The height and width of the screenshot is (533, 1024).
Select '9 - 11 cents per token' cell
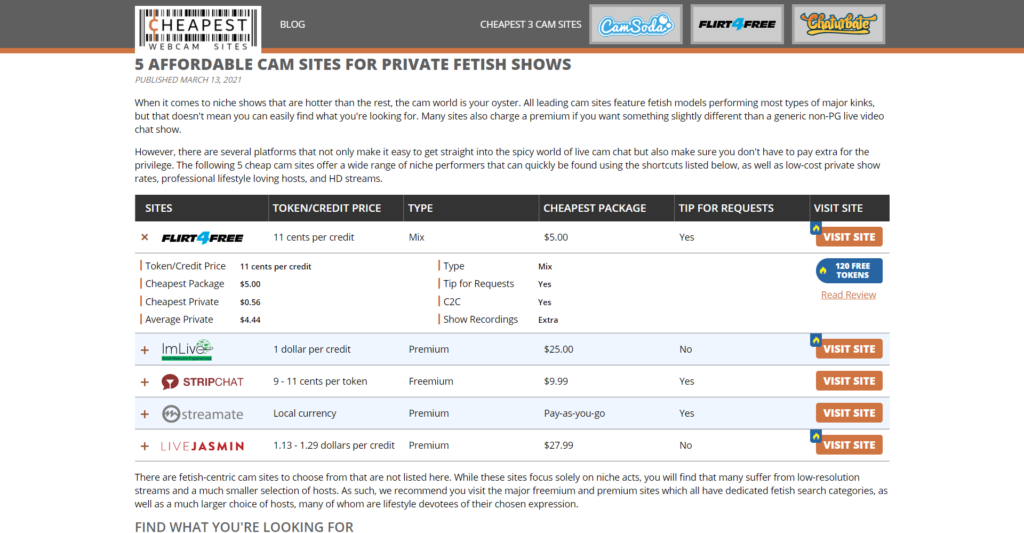(x=320, y=381)
